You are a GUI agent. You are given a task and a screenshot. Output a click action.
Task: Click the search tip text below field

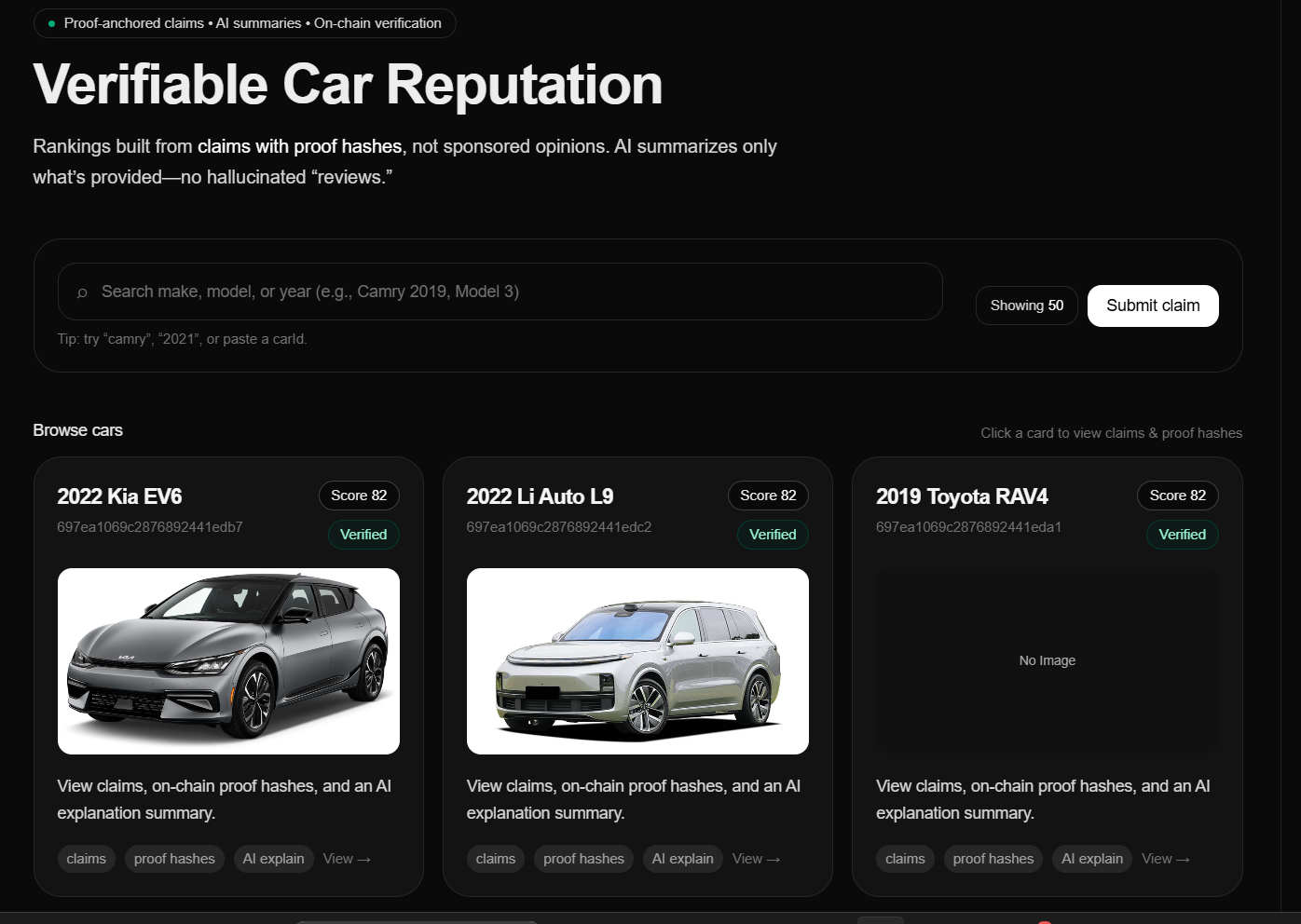182,339
